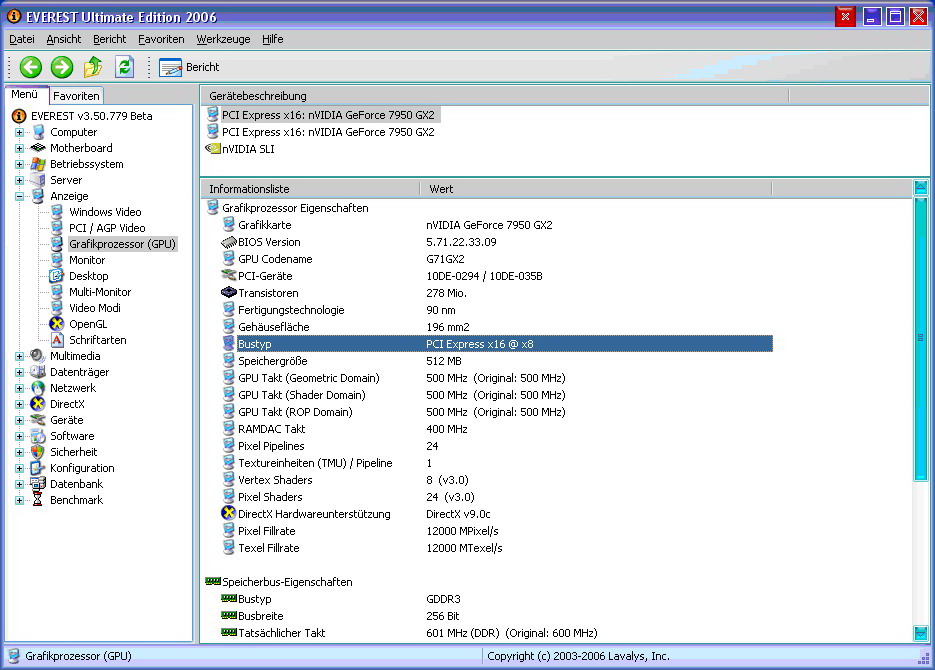Click the nVIDIA SLI device icon
The image size is (935, 670).
pyautogui.click(x=213, y=148)
